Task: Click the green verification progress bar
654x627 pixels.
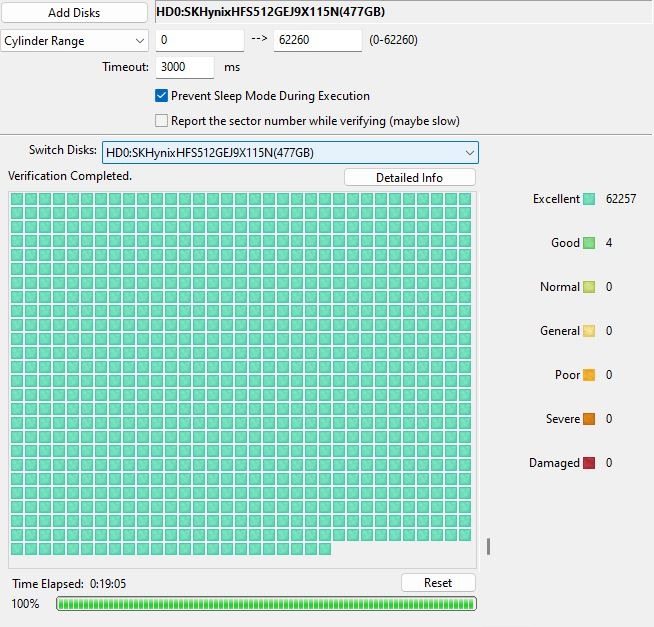Action: point(266,604)
